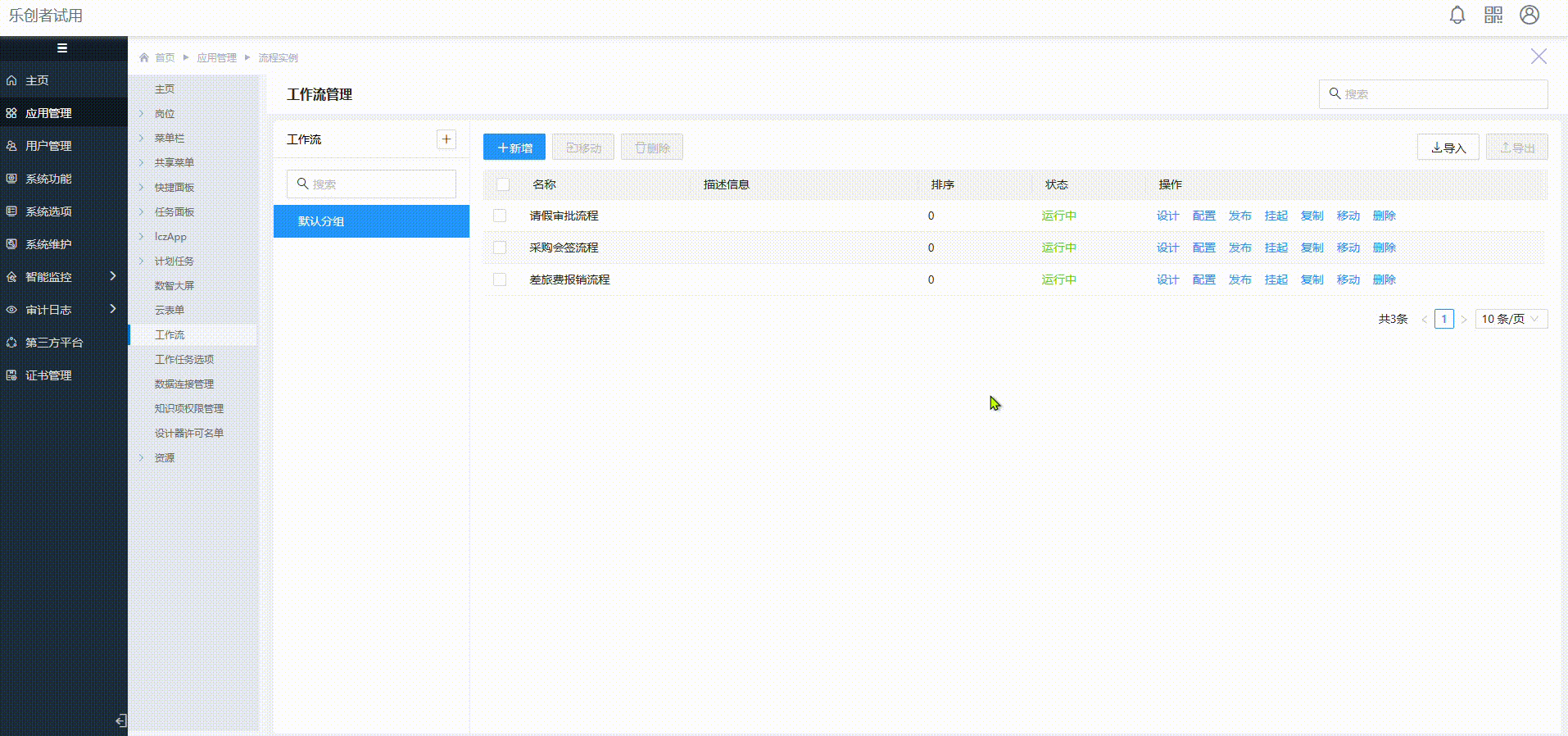Open the notification bell
This screenshot has height=736, width=1568.
(x=1457, y=16)
